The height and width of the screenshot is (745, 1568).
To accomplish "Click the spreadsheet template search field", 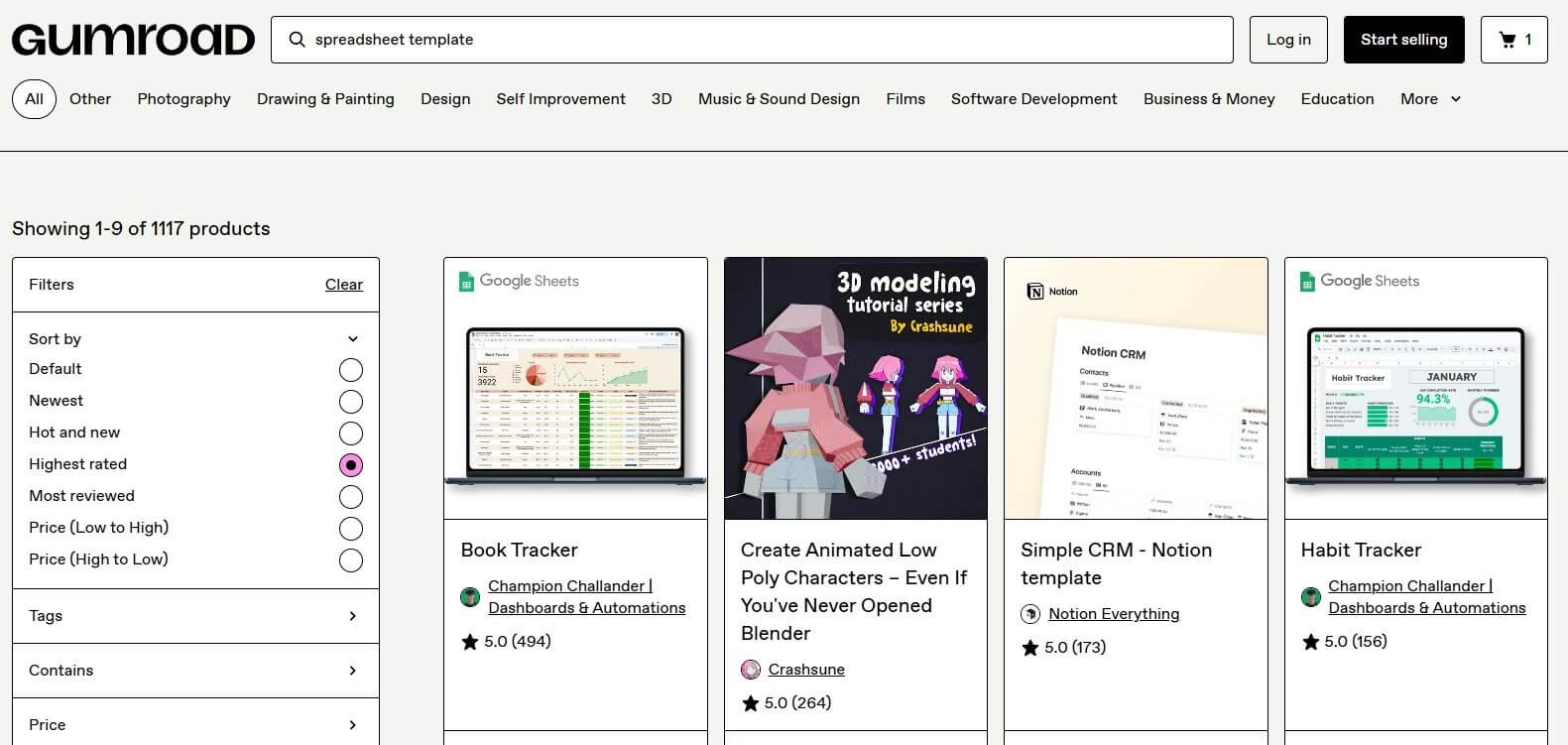I will [752, 40].
